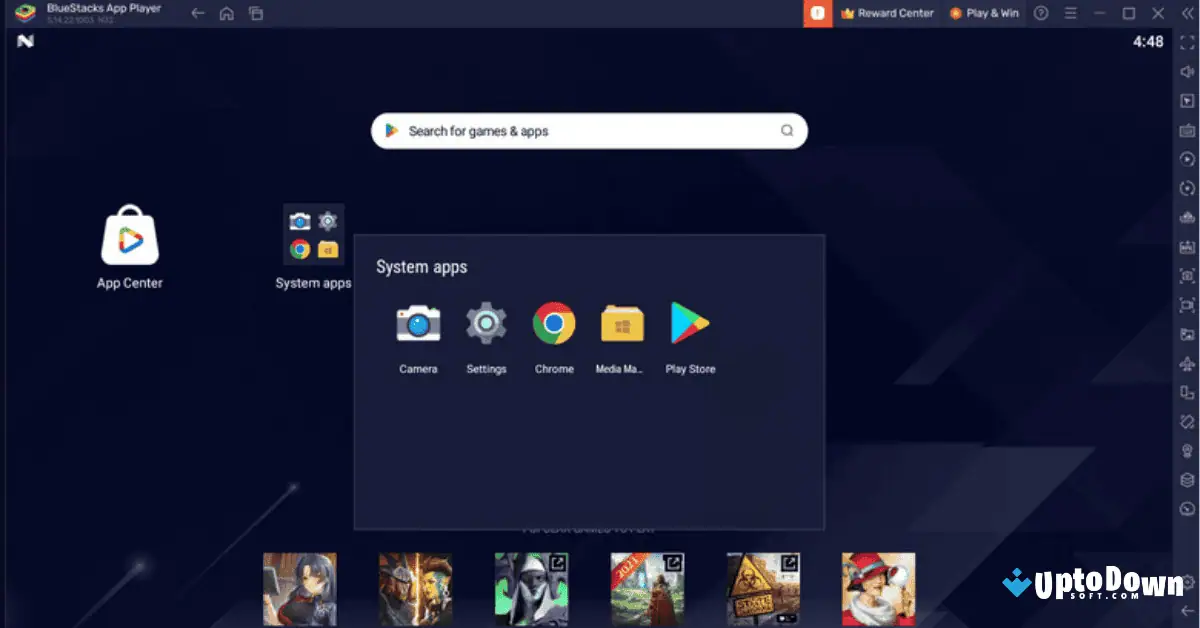Toggle fullscreen mode from the sidebar

(1186, 42)
